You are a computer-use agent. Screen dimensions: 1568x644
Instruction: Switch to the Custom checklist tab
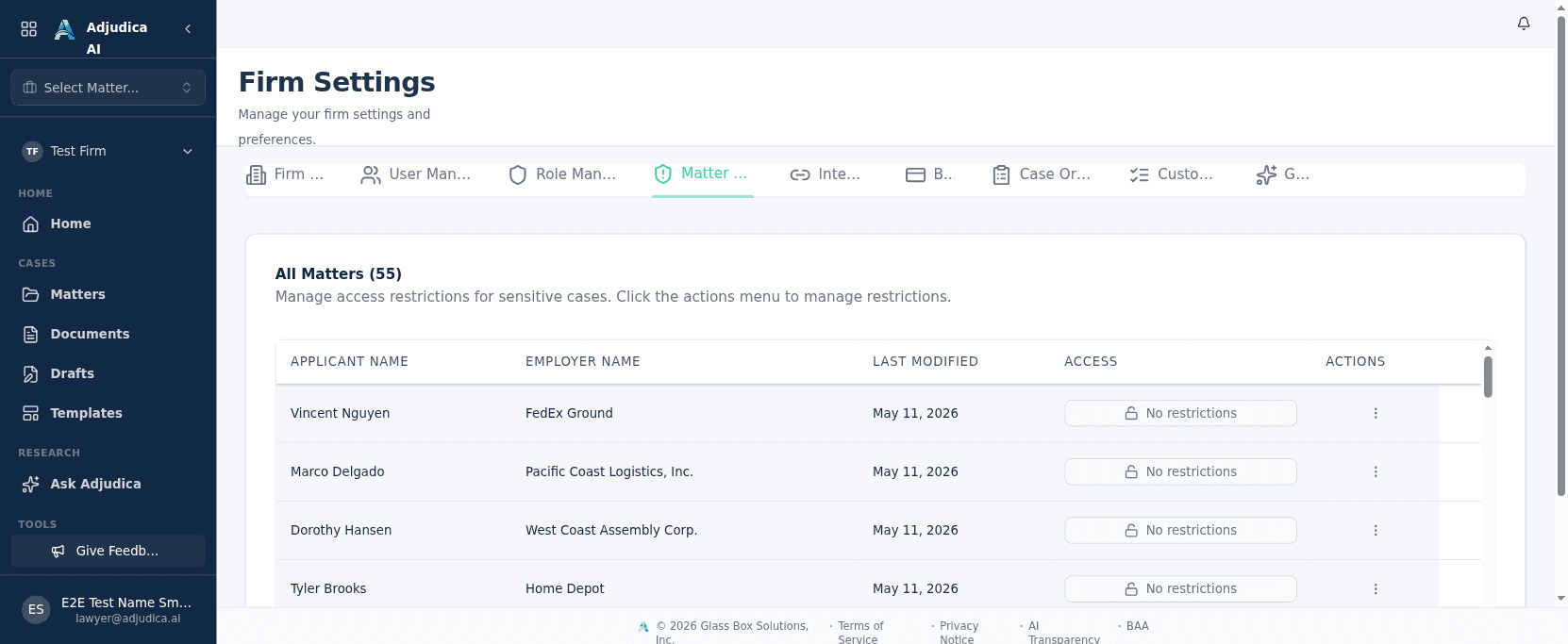coord(1172,174)
